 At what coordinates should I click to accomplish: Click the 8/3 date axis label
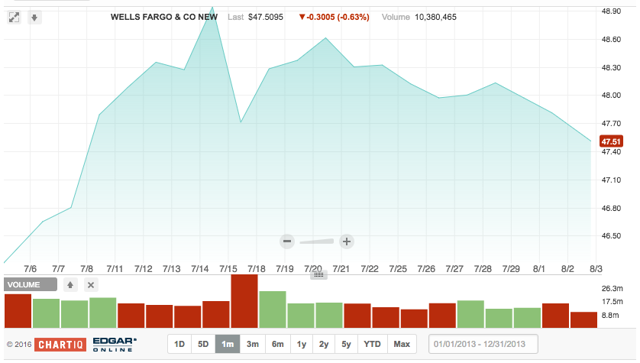click(x=596, y=269)
